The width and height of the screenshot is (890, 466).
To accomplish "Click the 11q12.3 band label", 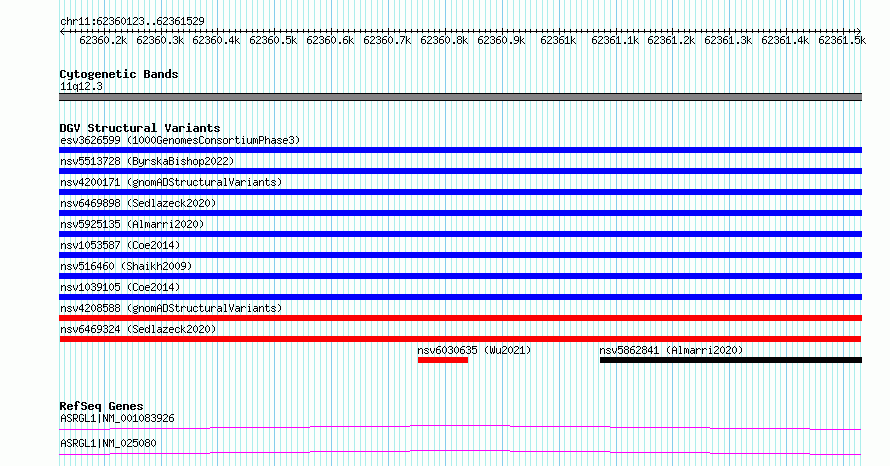I will [x=82, y=86].
